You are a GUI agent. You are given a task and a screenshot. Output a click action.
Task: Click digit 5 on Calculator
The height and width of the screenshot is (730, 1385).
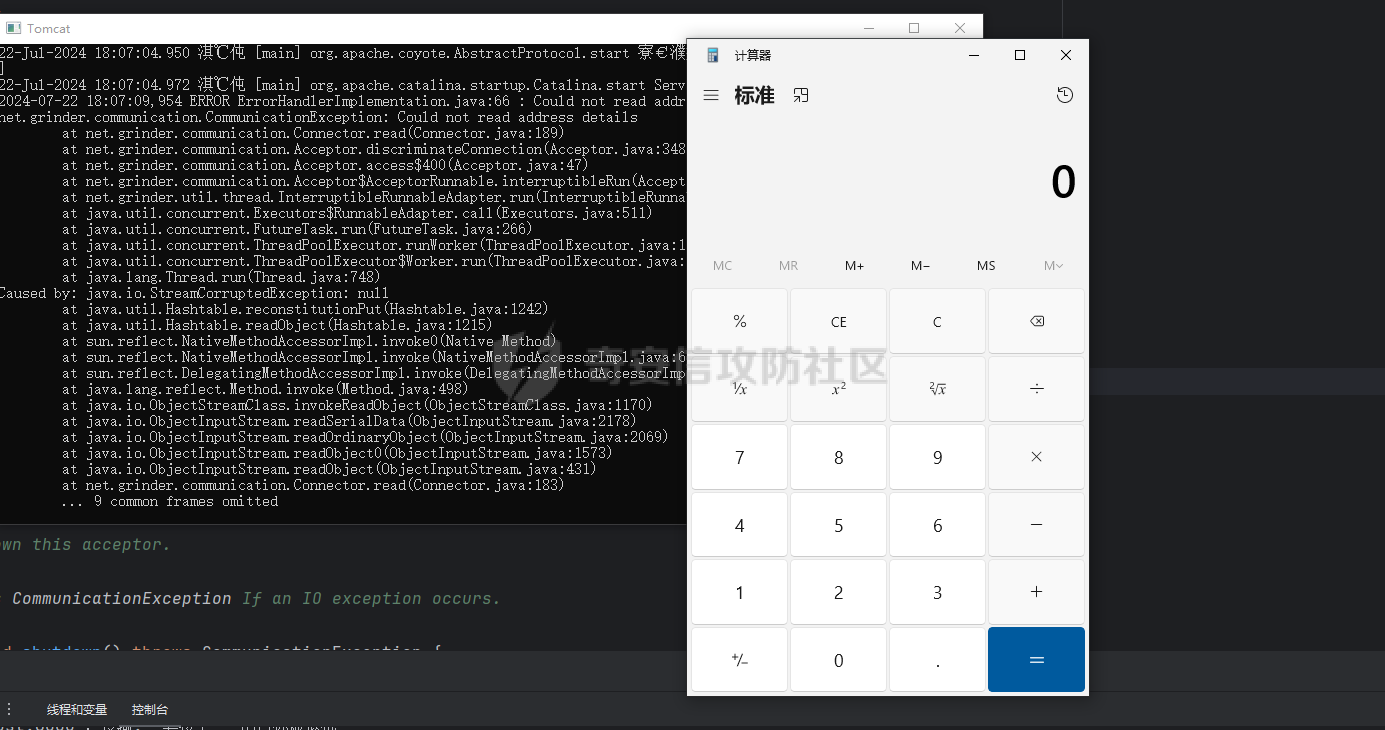(x=838, y=524)
